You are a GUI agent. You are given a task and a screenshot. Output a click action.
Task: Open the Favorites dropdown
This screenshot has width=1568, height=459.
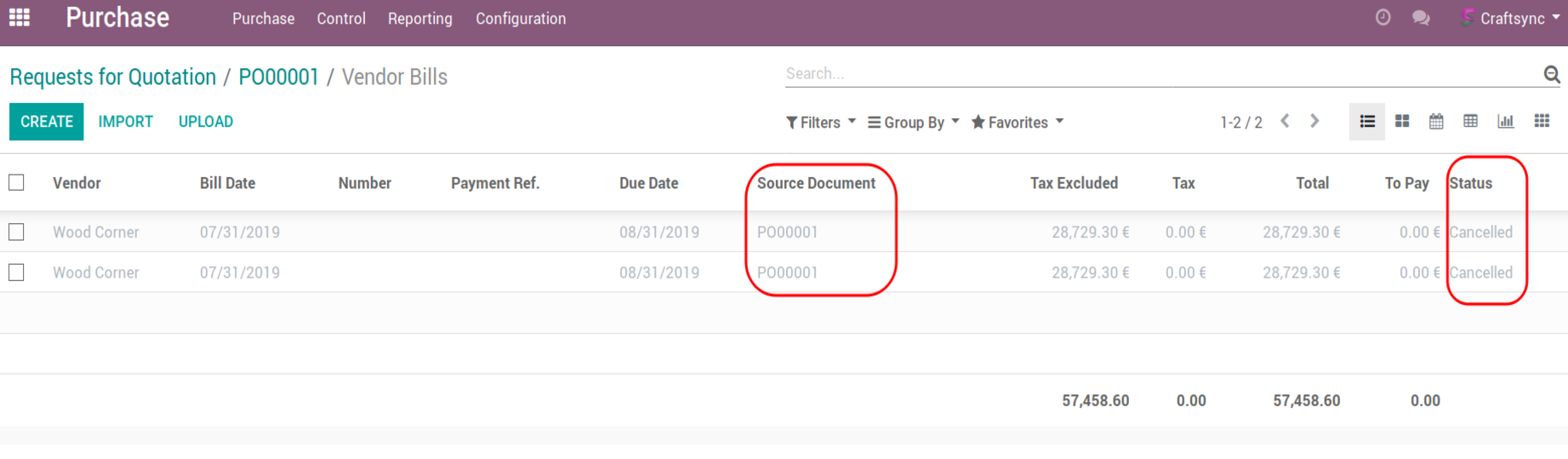[x=1018, y=123]
